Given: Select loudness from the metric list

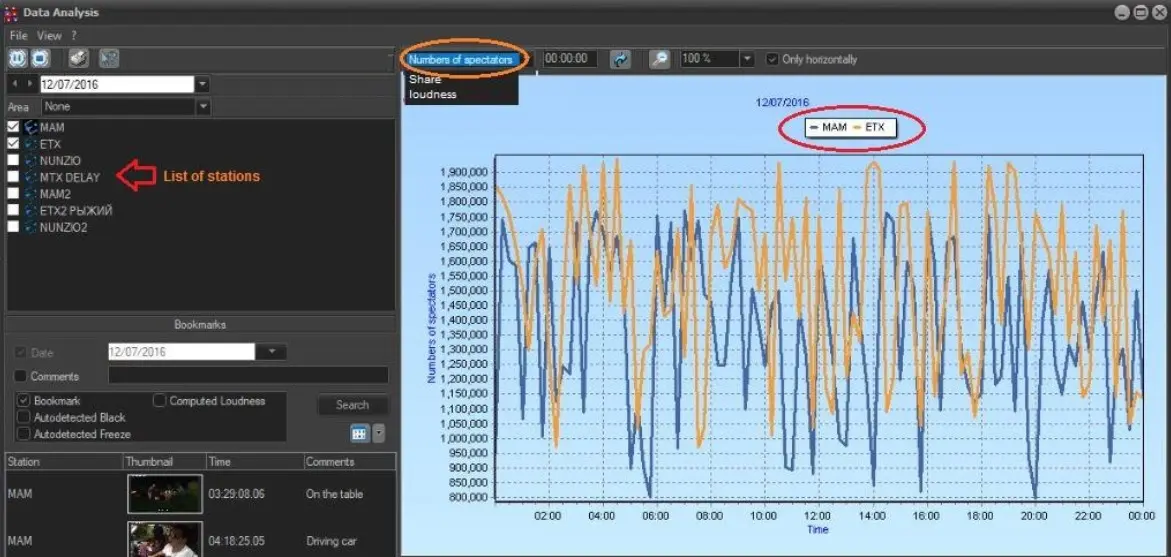Looking at the screenshot, I should tap(433, 94).
